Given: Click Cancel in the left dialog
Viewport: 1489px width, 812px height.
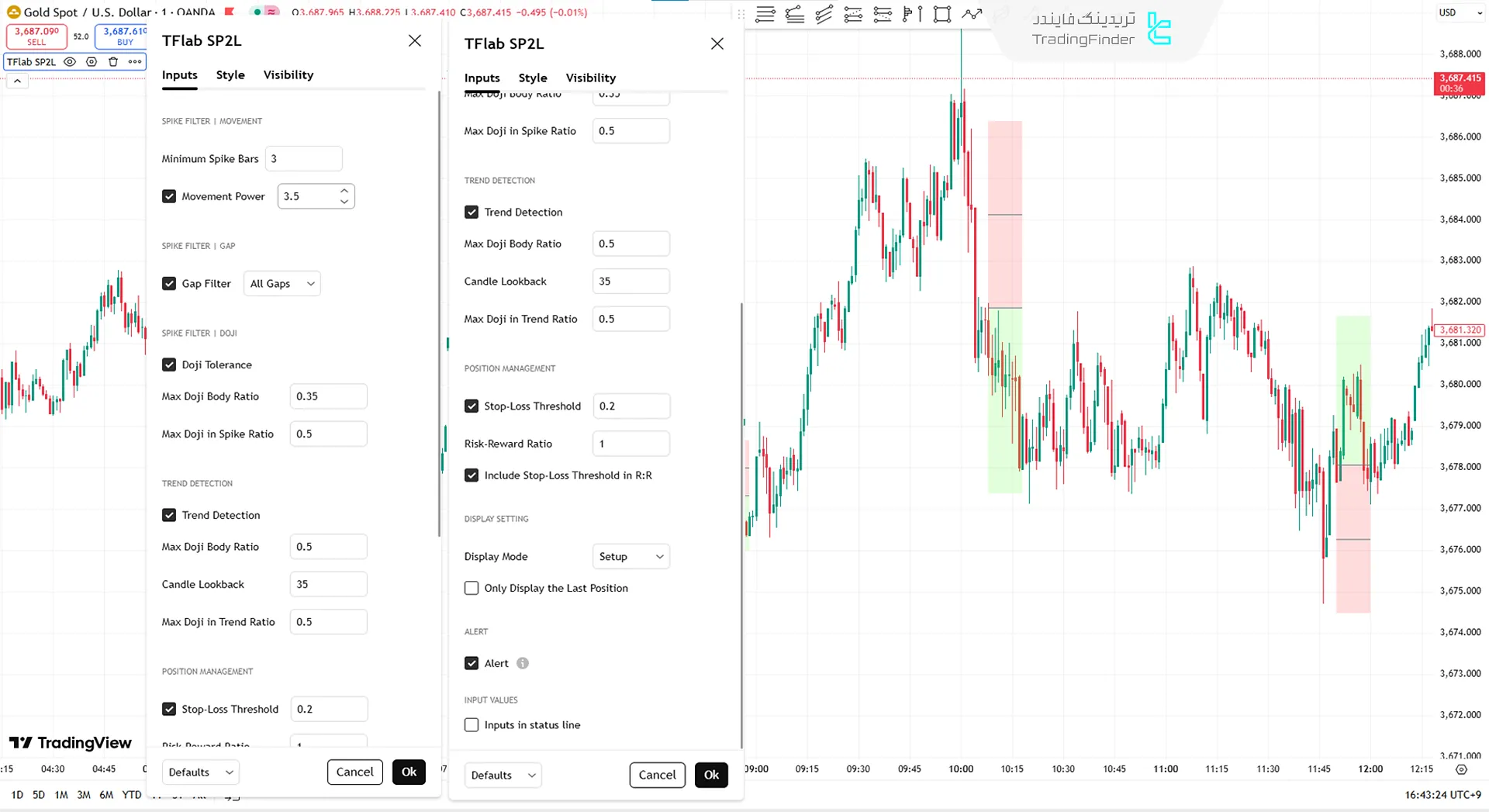Looking at the screenshot, I should (354, 772).
